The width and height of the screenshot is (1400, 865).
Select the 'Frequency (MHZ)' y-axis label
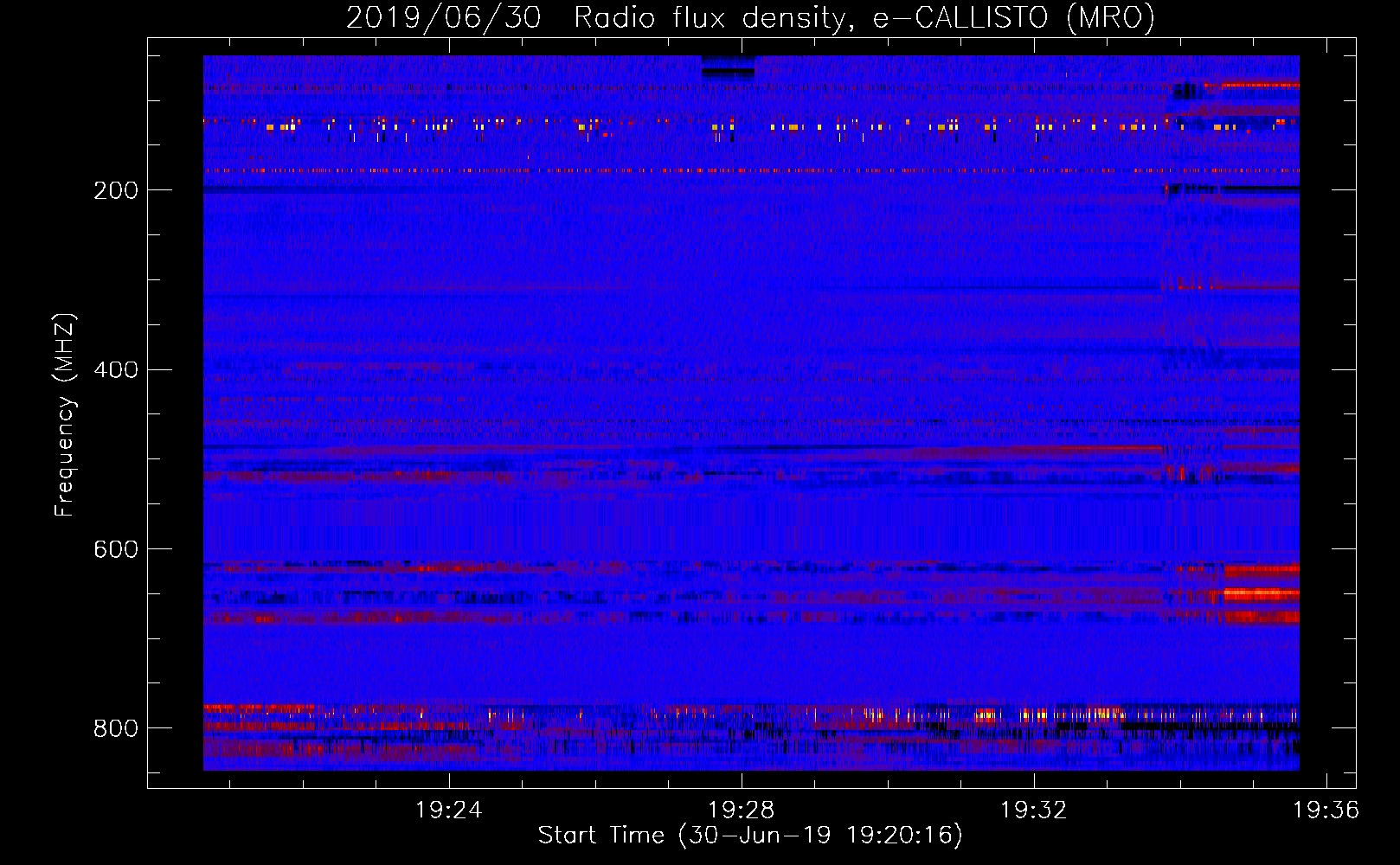click(x=65, y=414)
